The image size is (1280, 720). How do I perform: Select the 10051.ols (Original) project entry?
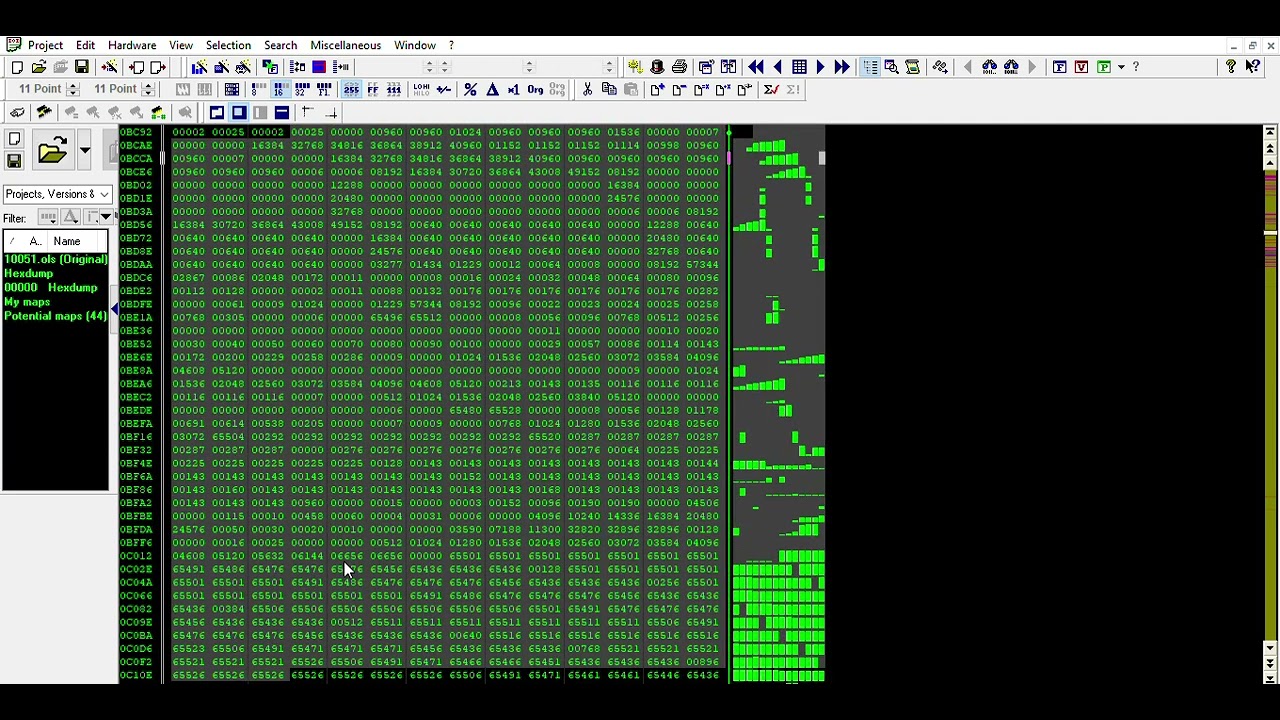tap(56, 259)
